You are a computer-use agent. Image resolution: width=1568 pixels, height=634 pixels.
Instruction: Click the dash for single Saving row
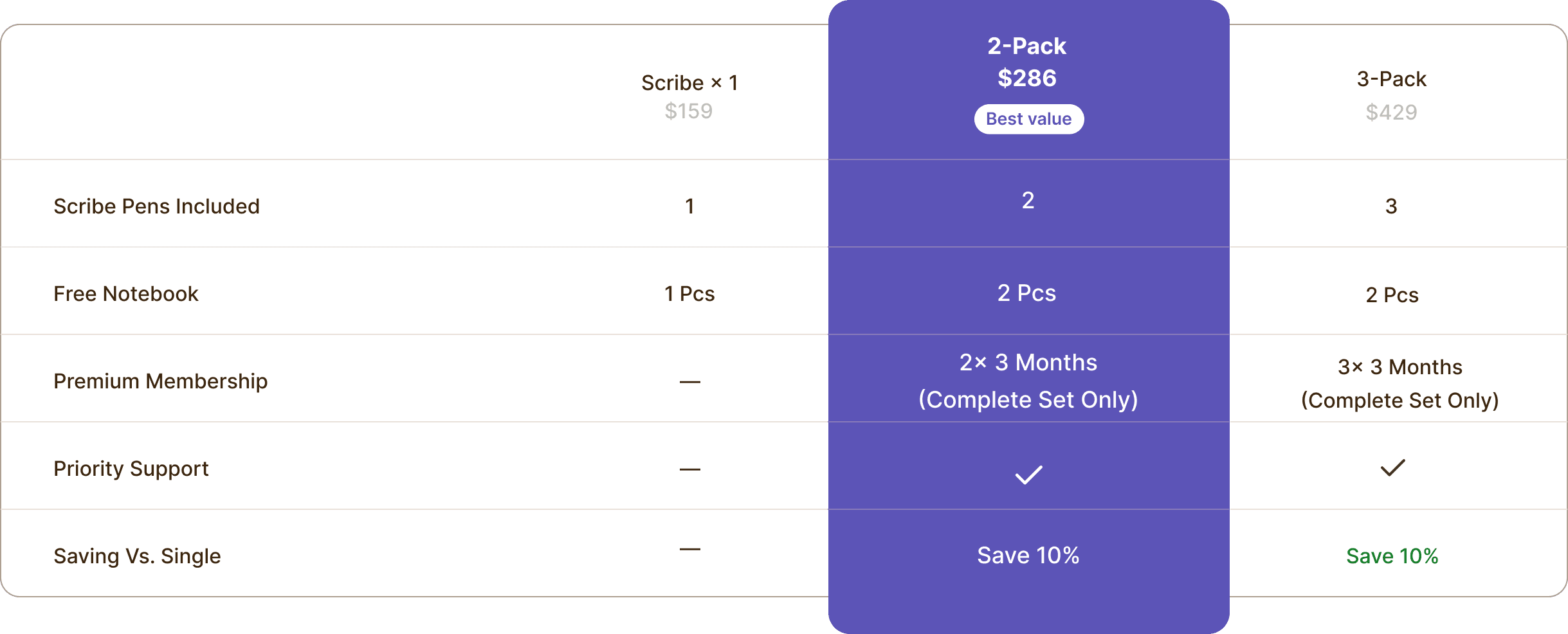(689, 549)
